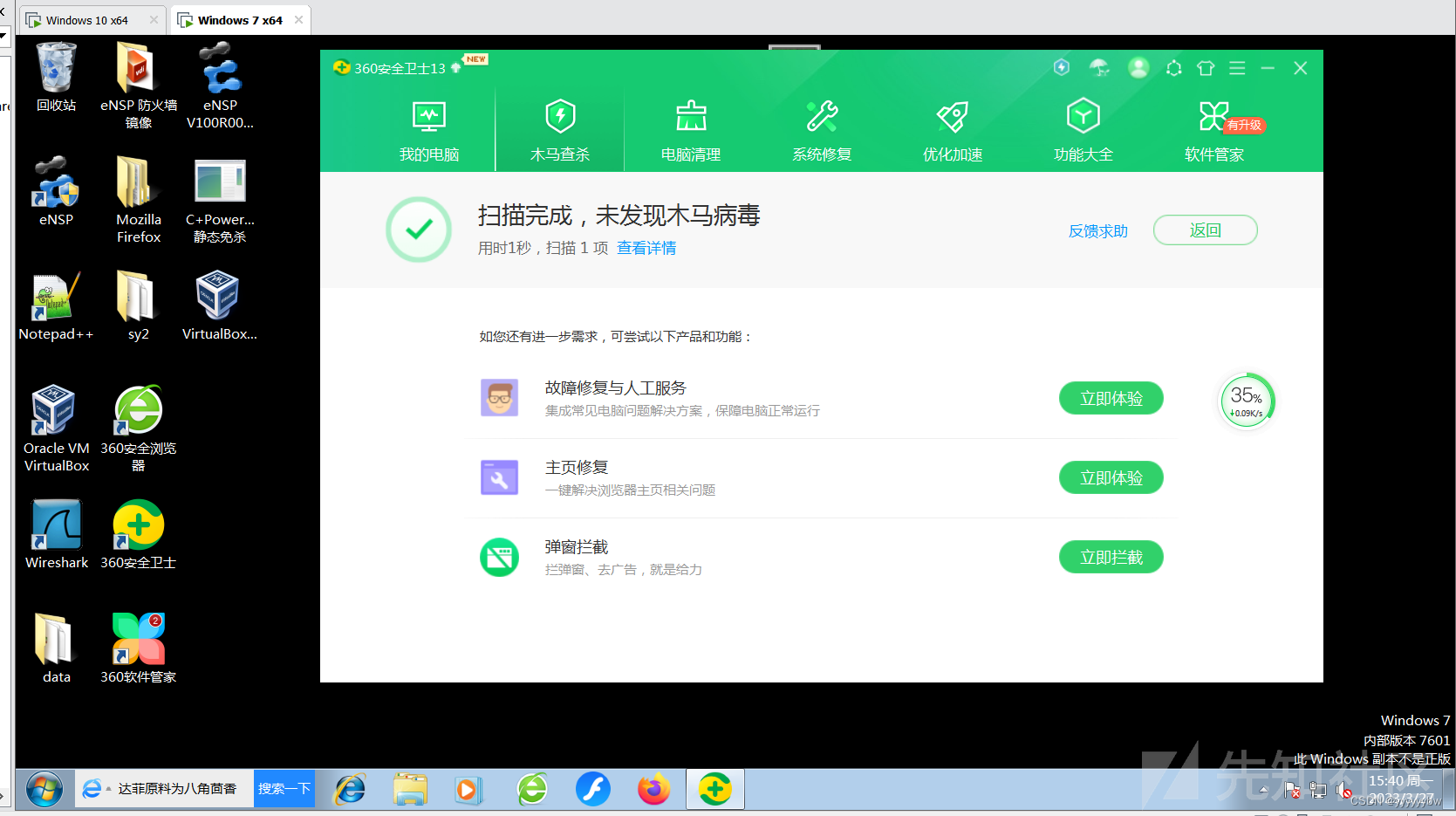Click the umbrella icon in 360 title bar

pyautogui.click(x=1099, y=67)
